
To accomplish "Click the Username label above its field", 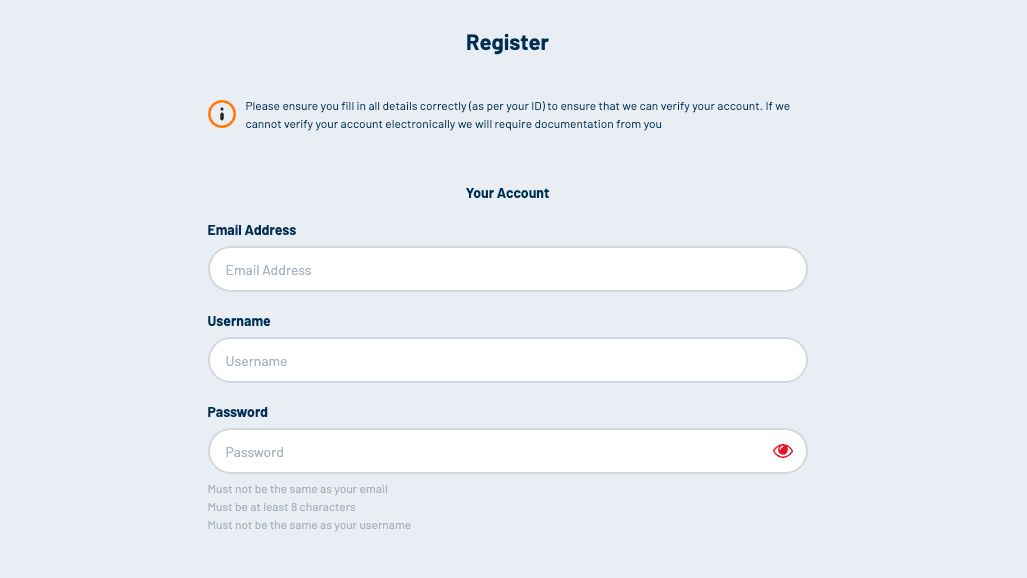I will click(238, 321).
